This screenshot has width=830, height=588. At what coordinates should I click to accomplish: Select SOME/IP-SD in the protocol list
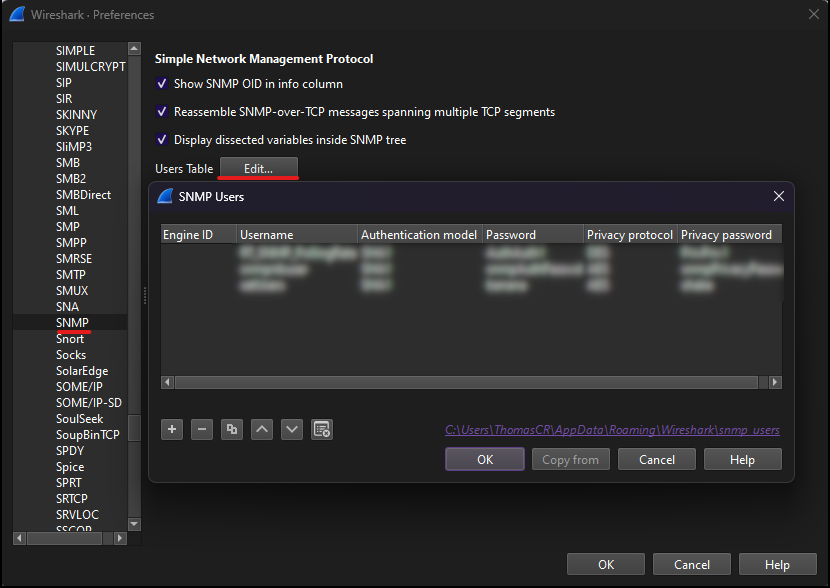click(88, 403)
